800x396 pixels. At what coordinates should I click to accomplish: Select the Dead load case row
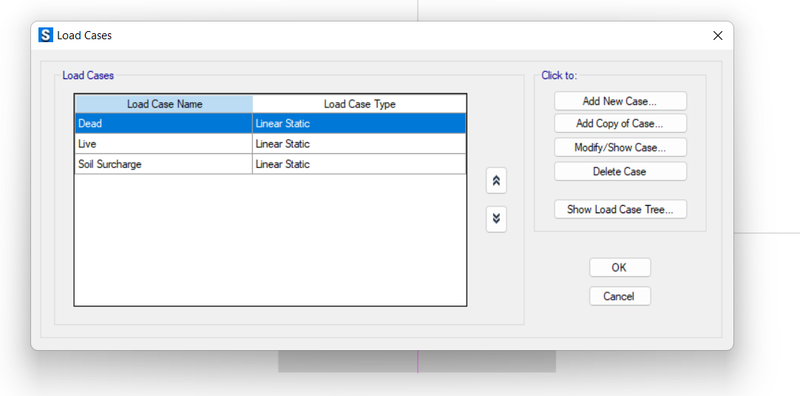click(270, 123)
